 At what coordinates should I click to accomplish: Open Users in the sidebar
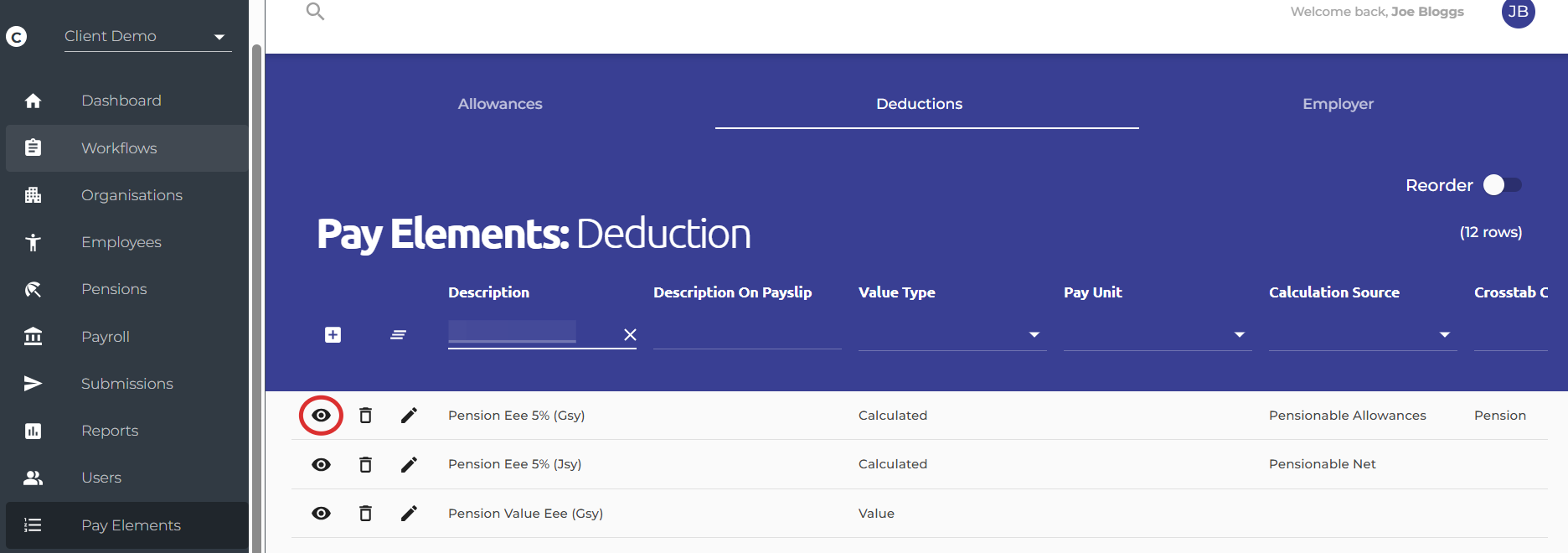coord(126,478)
